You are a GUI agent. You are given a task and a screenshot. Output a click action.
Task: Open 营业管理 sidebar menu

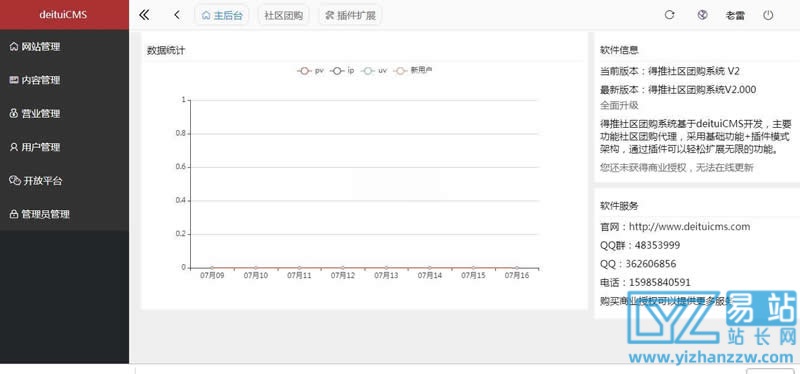point(64,114)
